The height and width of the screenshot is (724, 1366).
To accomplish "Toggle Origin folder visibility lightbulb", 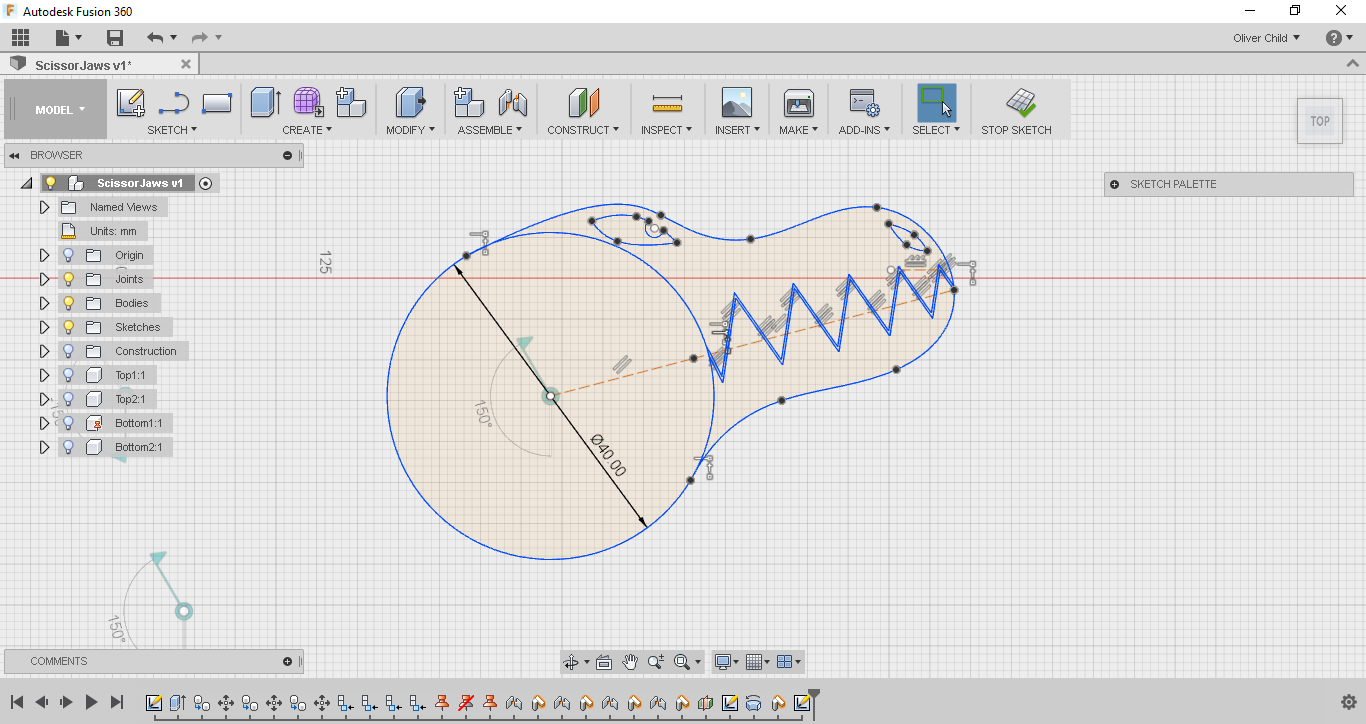I will click(x=68, y=255).
